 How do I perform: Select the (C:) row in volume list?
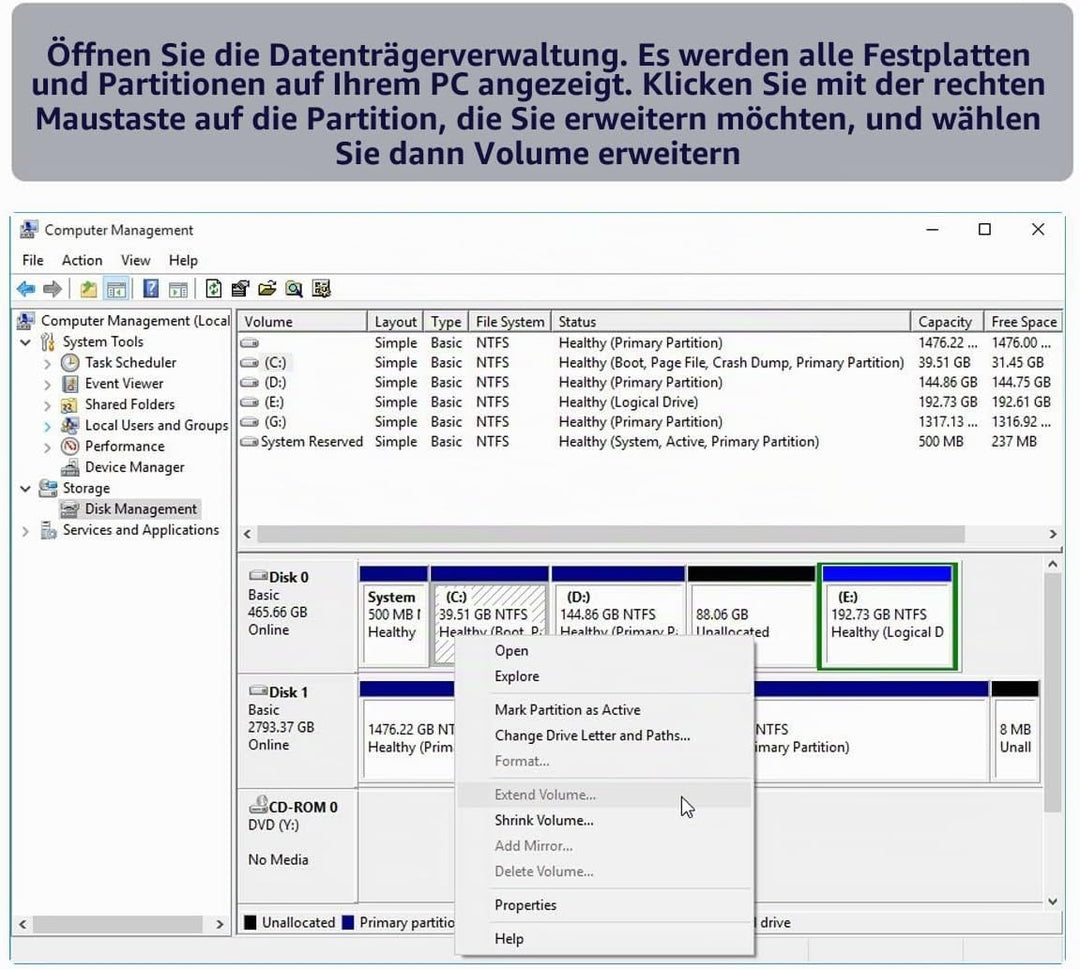(x=650, y=362)
